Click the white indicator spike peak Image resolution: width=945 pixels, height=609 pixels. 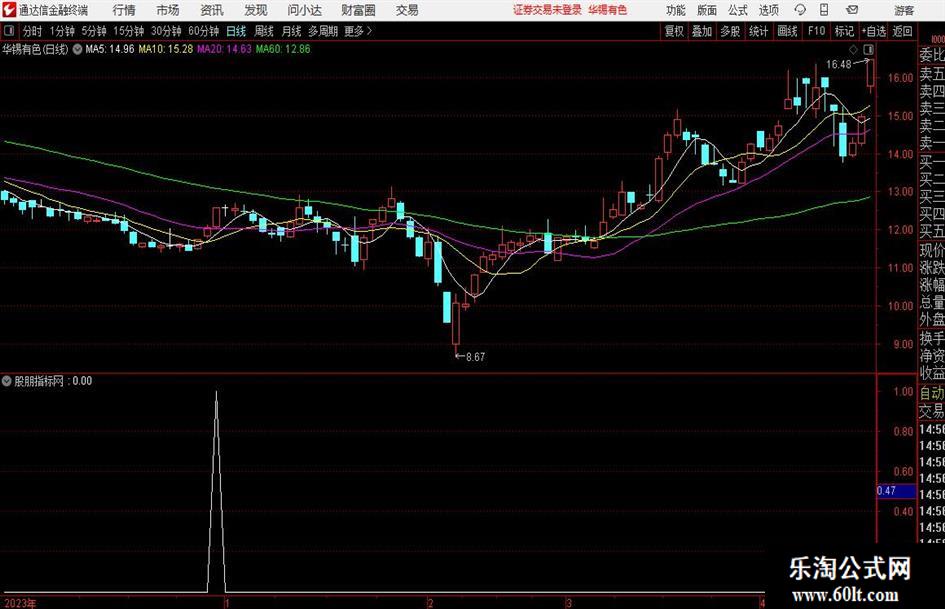(216, 393)
